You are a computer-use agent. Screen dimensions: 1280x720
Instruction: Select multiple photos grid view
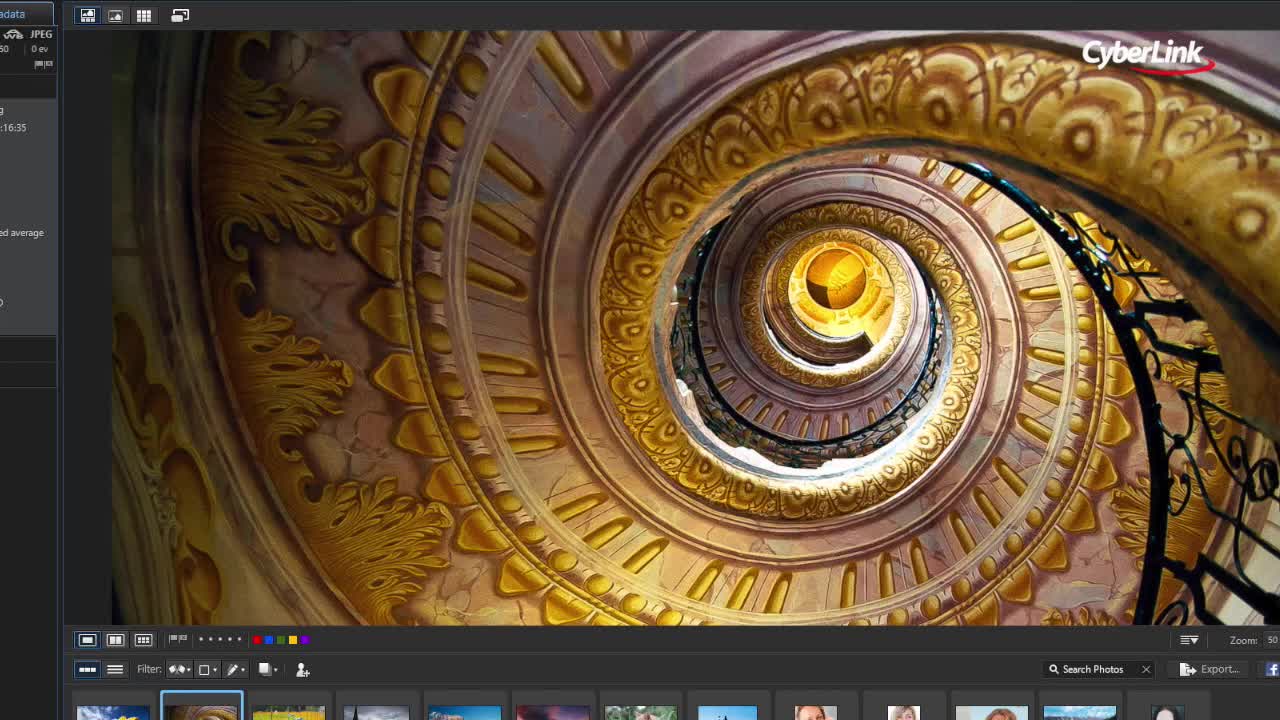point(143,640)
